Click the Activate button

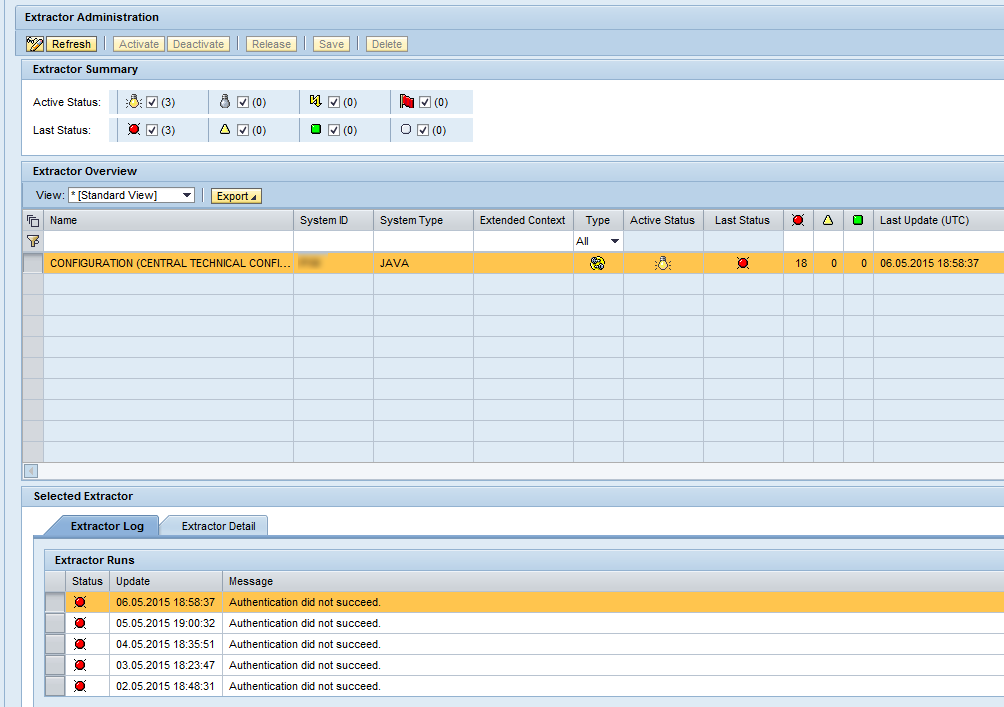click(x=139, y=44)
